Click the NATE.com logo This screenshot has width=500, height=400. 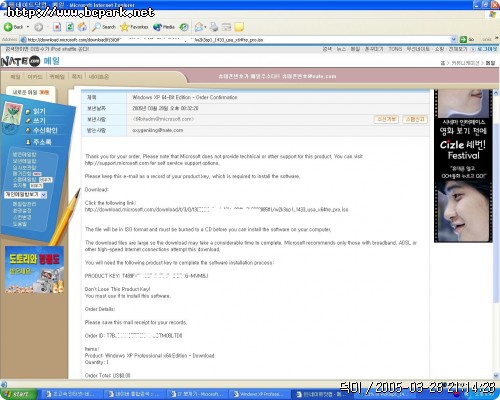point(21,61)
